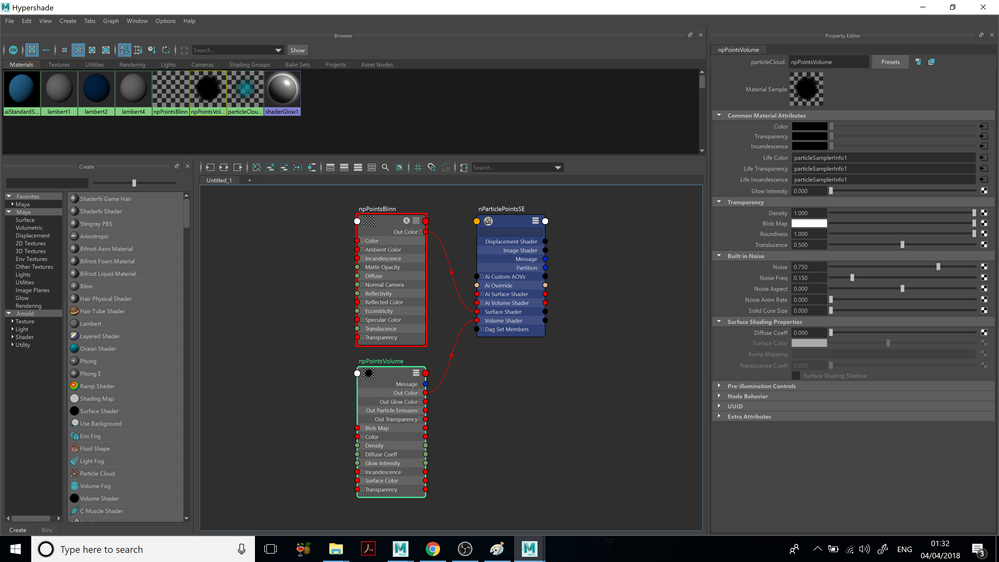The image size is (999, 562).
Task: Sort Browser swatches by type
Action: click(x=138, y=50)
